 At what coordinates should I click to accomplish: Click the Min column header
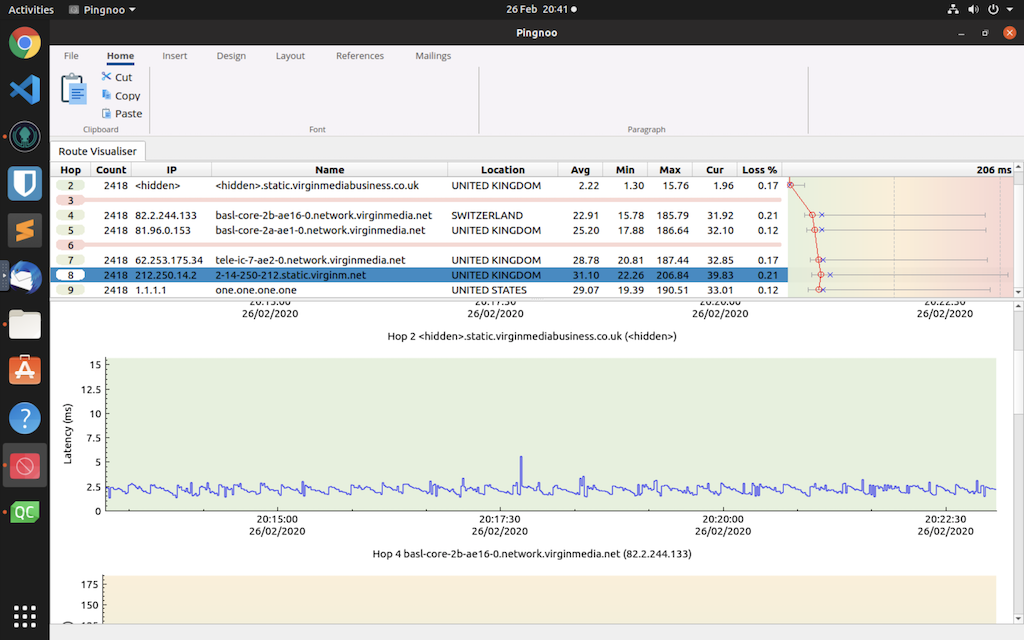[x=625, y=170]
